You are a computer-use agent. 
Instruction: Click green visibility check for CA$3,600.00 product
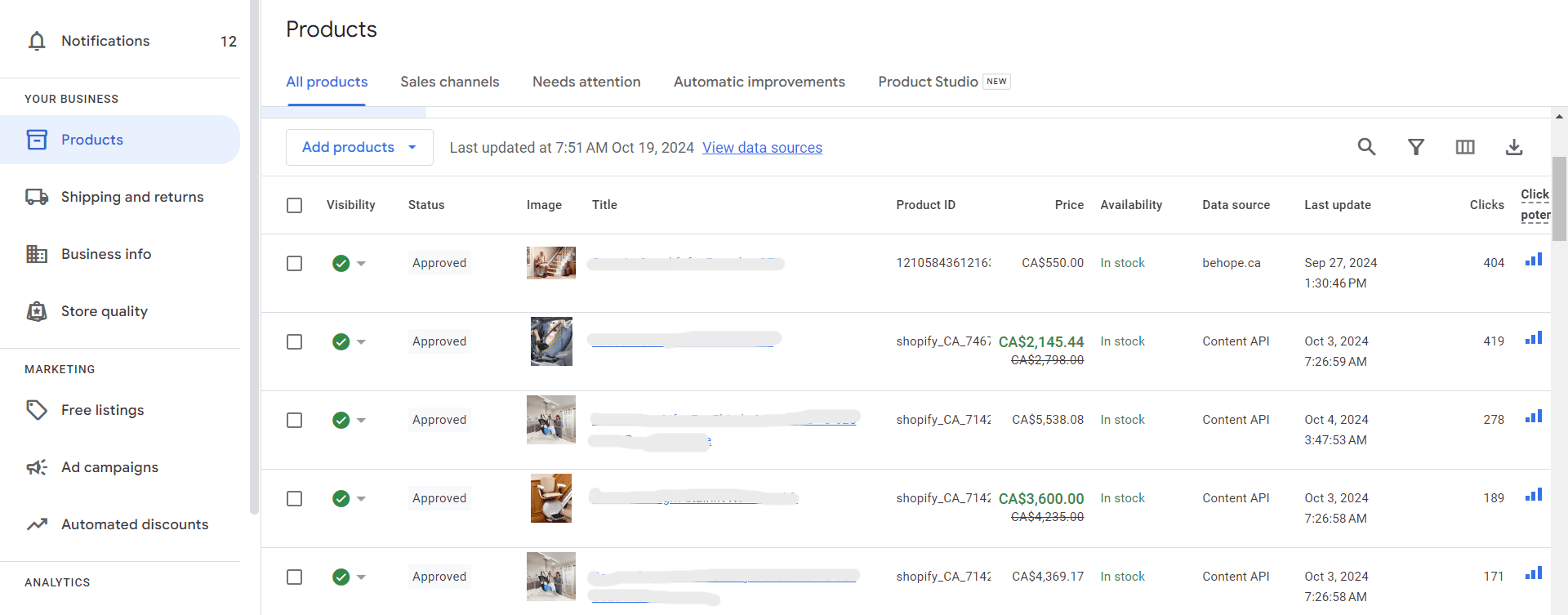pyautogui.click(x=341, y=498)
